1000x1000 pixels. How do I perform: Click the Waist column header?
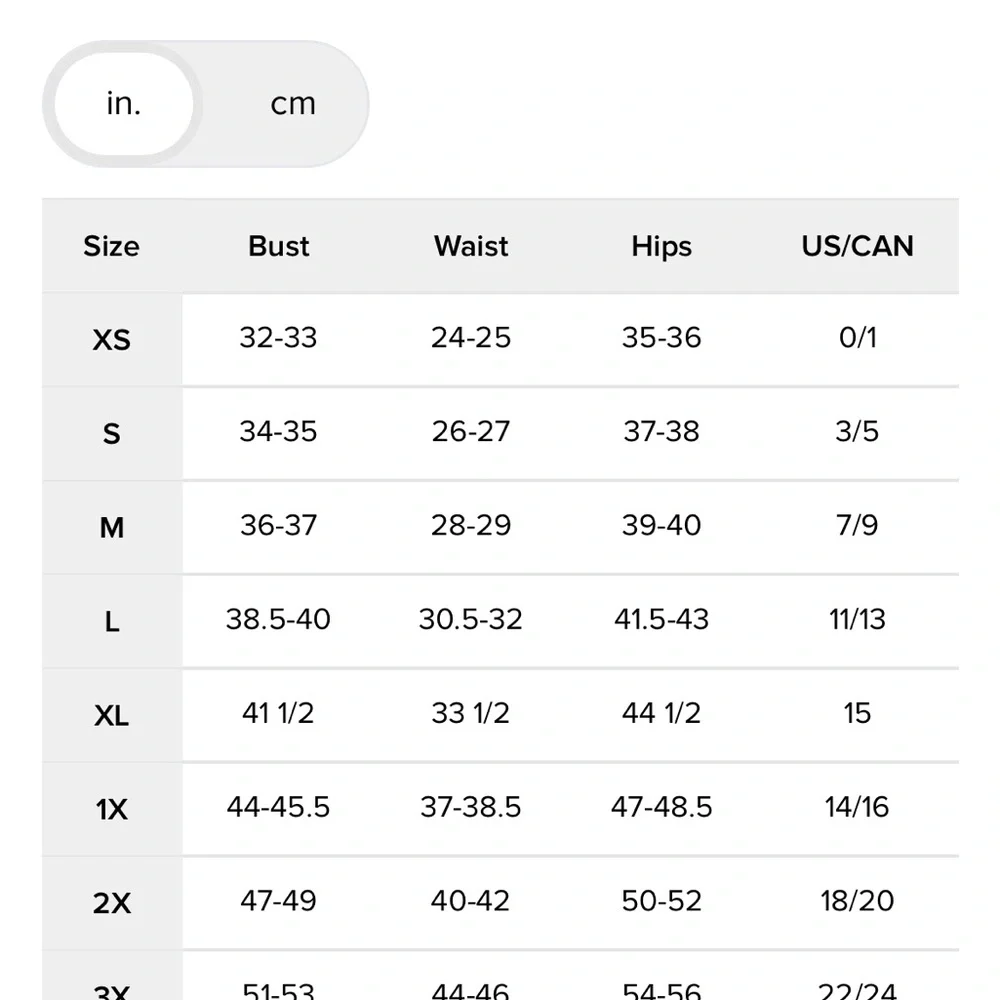coord(471,246)
